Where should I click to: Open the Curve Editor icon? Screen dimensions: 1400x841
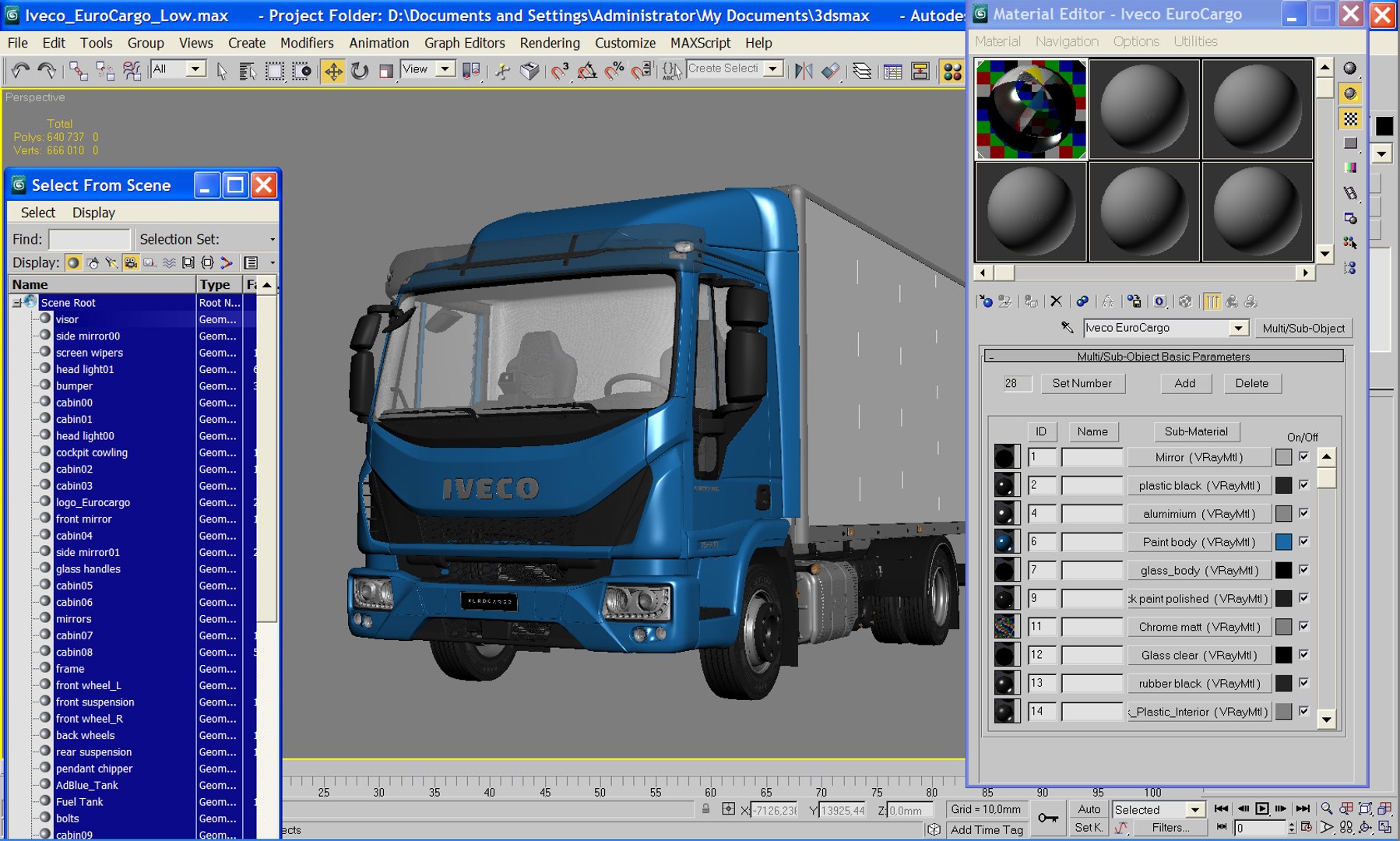pyautogui.click(x=892, y=71)
